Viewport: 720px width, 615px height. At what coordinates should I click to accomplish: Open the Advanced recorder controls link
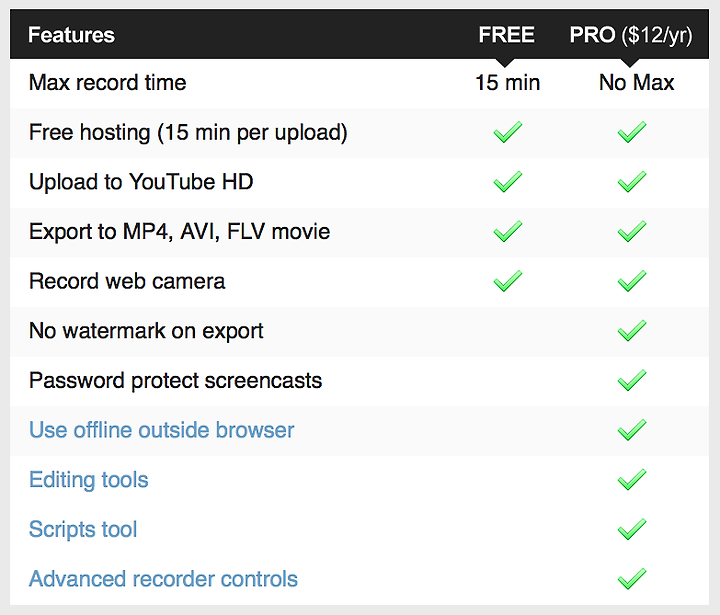(163, 579)
